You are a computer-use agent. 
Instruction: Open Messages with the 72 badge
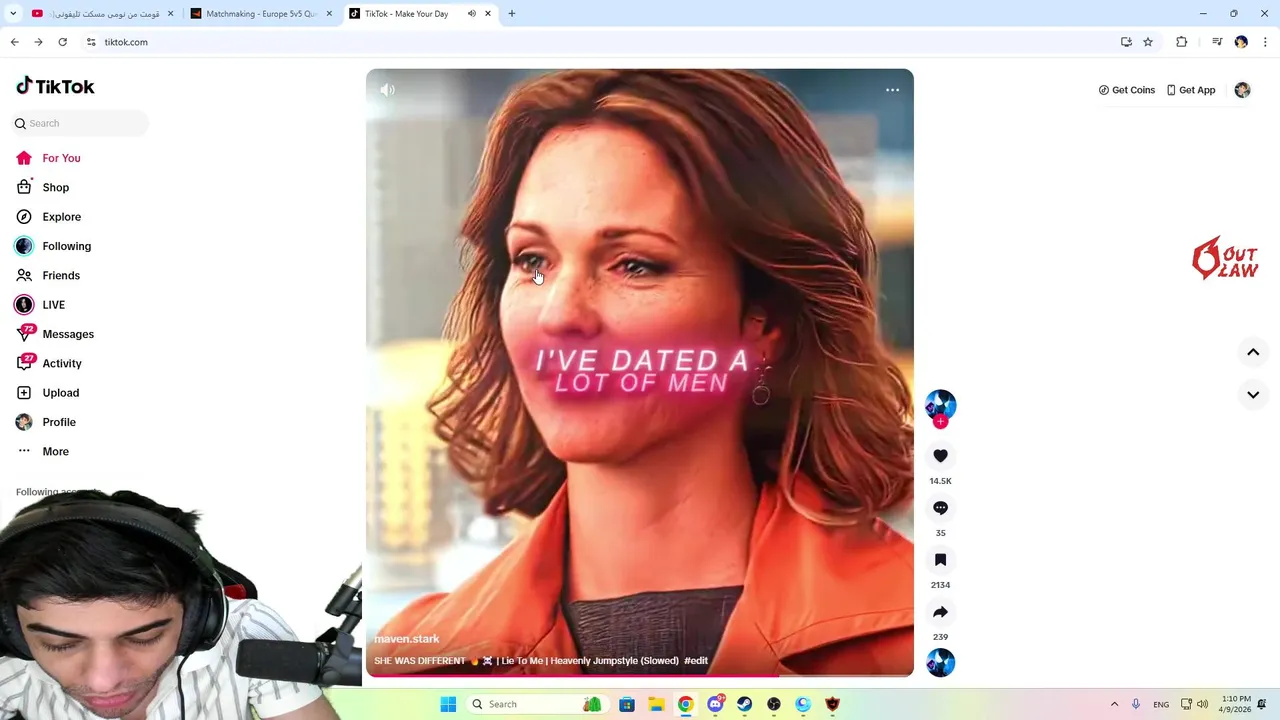pos(55,334)
